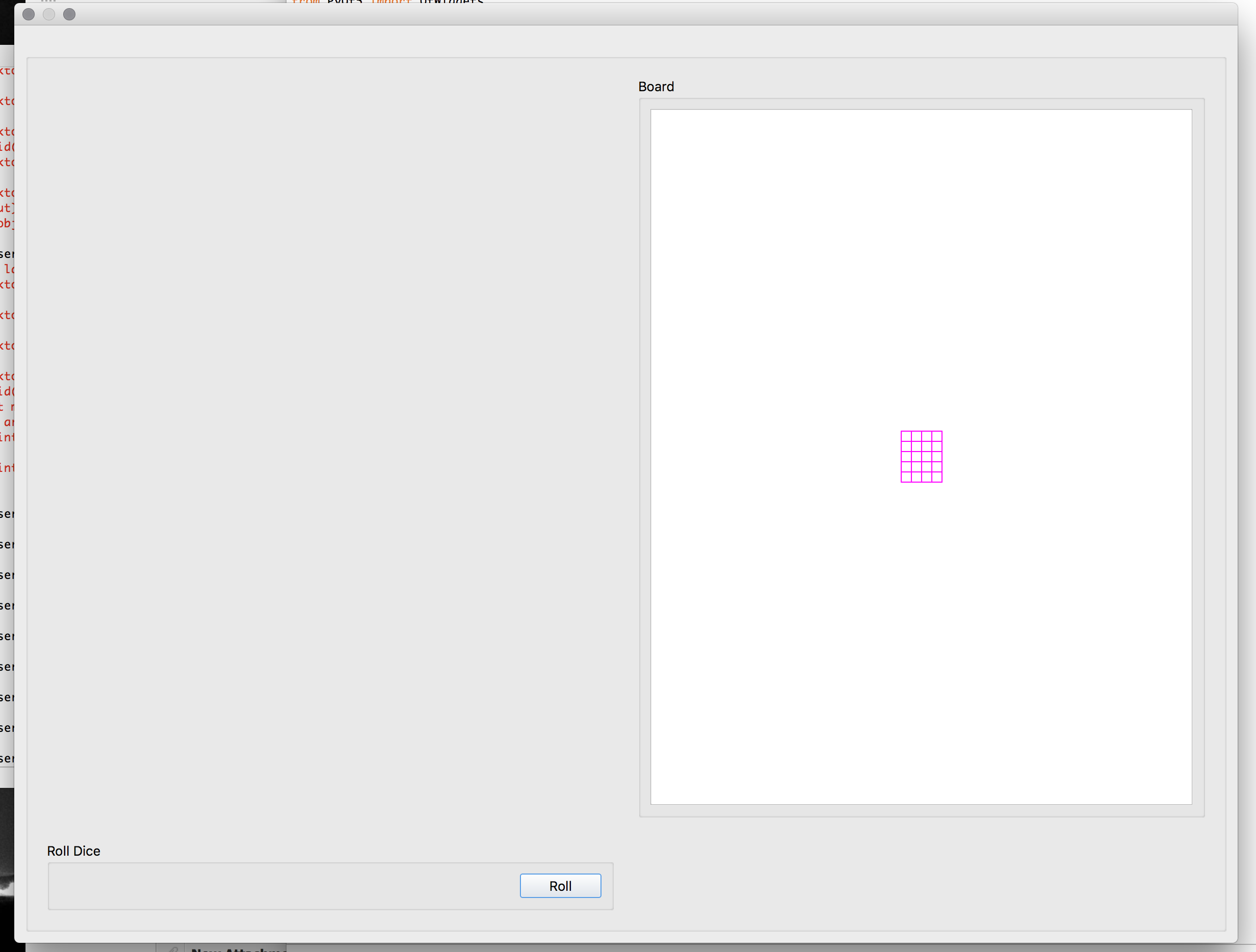
Task: Close the window with the leftmost title bar button
Action: pos(29,14)
